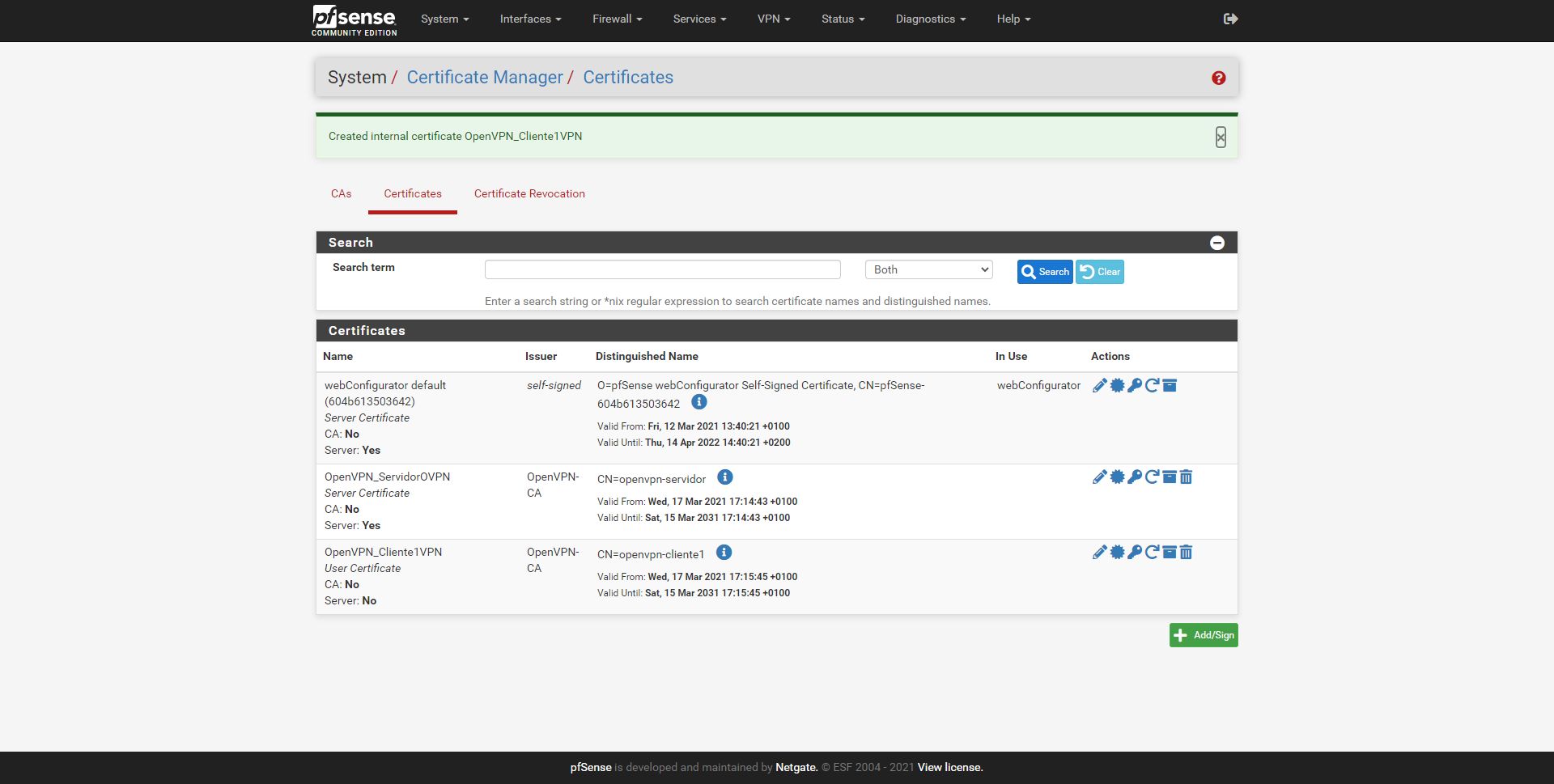Switch to the Certificate Revocation tab
Image resolution: width=1554 pixels, height=784 pixels.
(529, 194)
